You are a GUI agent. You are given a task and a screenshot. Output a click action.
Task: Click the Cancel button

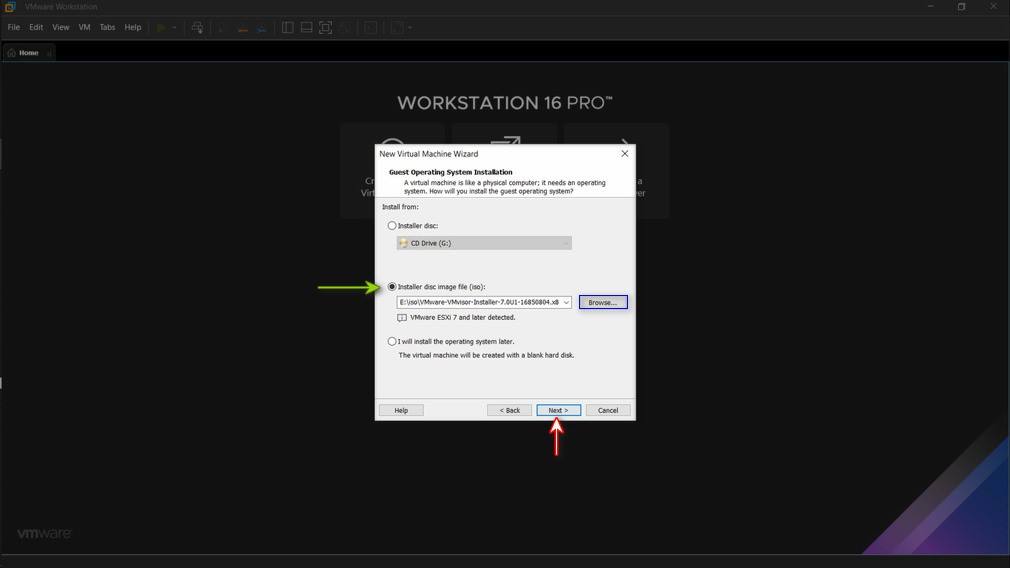607,410
